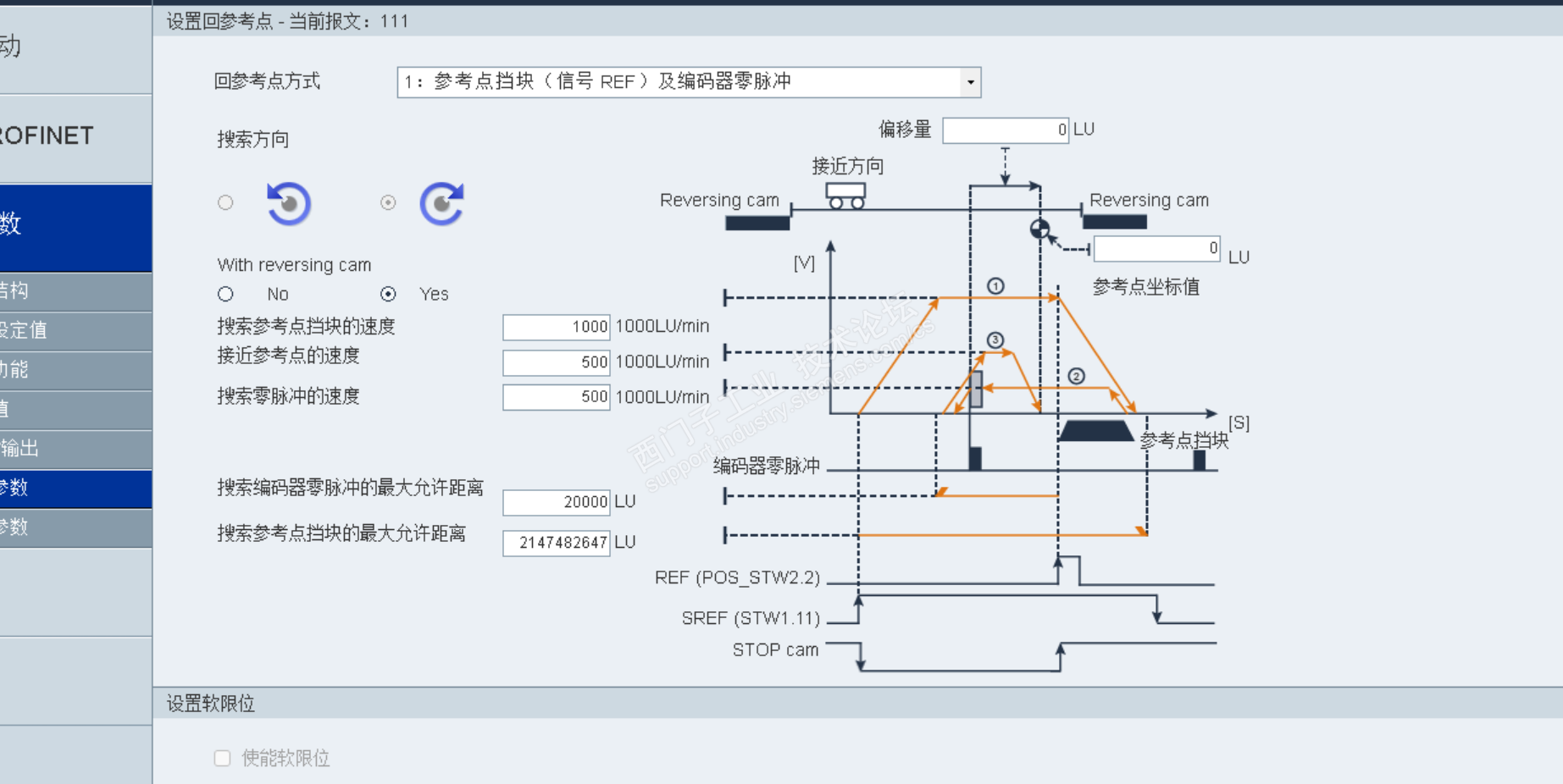The image size is (1563, 784).
Task: Edit the 搜索零脉冲的速度 value field
Action: tap(557, 397)
